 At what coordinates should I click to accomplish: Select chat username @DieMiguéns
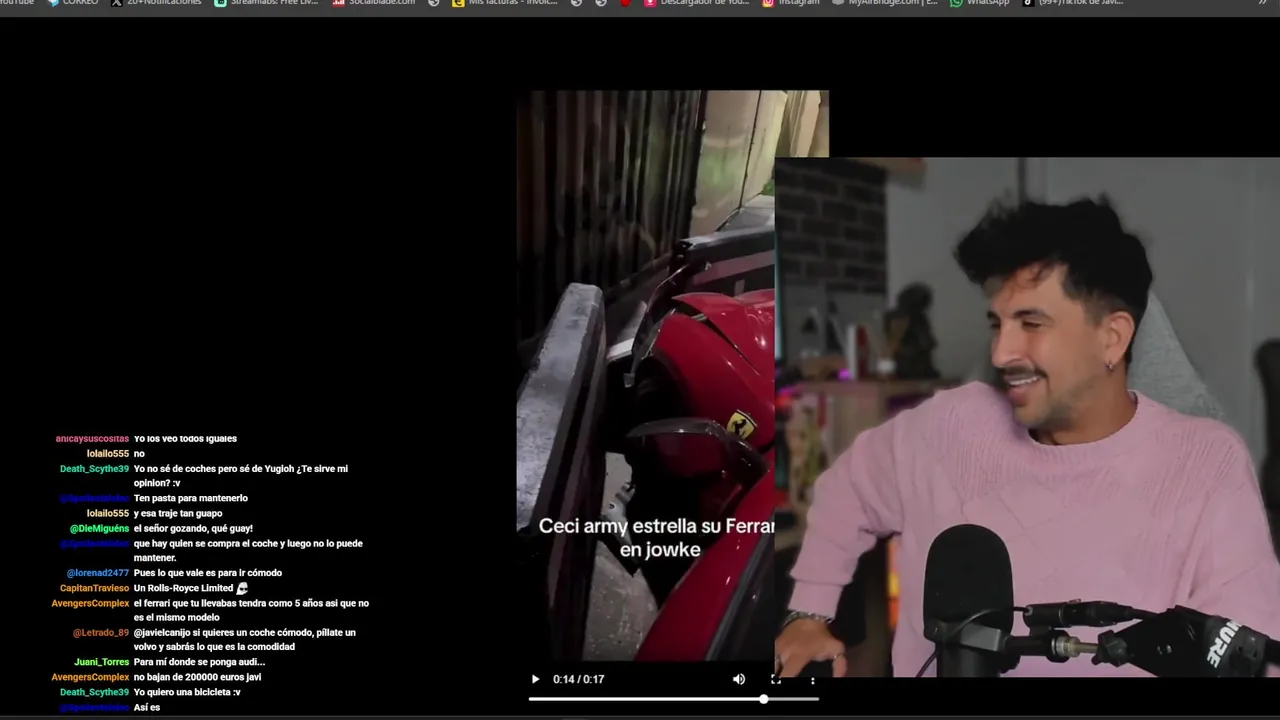pos(99,529)
